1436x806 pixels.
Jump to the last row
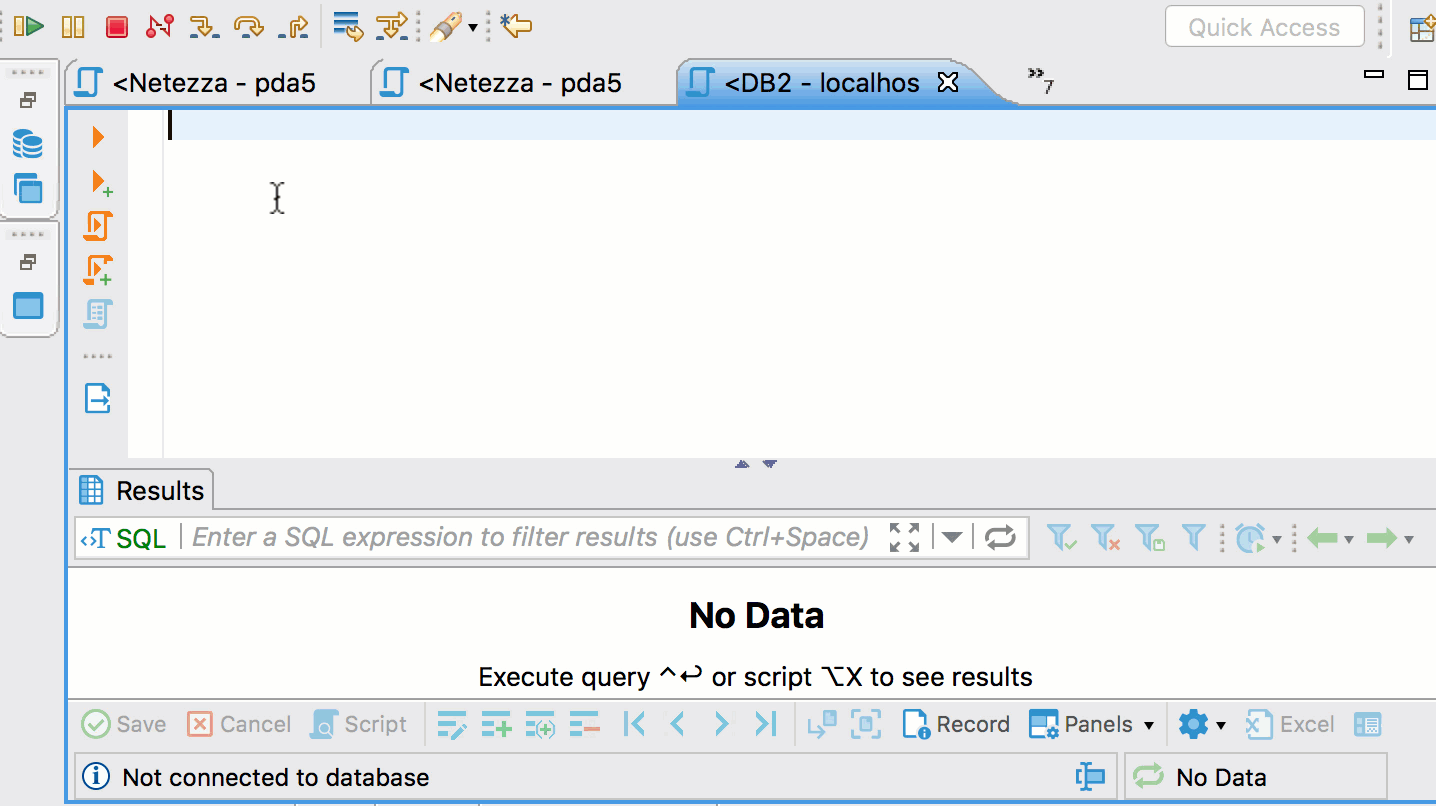coord(766,724)
